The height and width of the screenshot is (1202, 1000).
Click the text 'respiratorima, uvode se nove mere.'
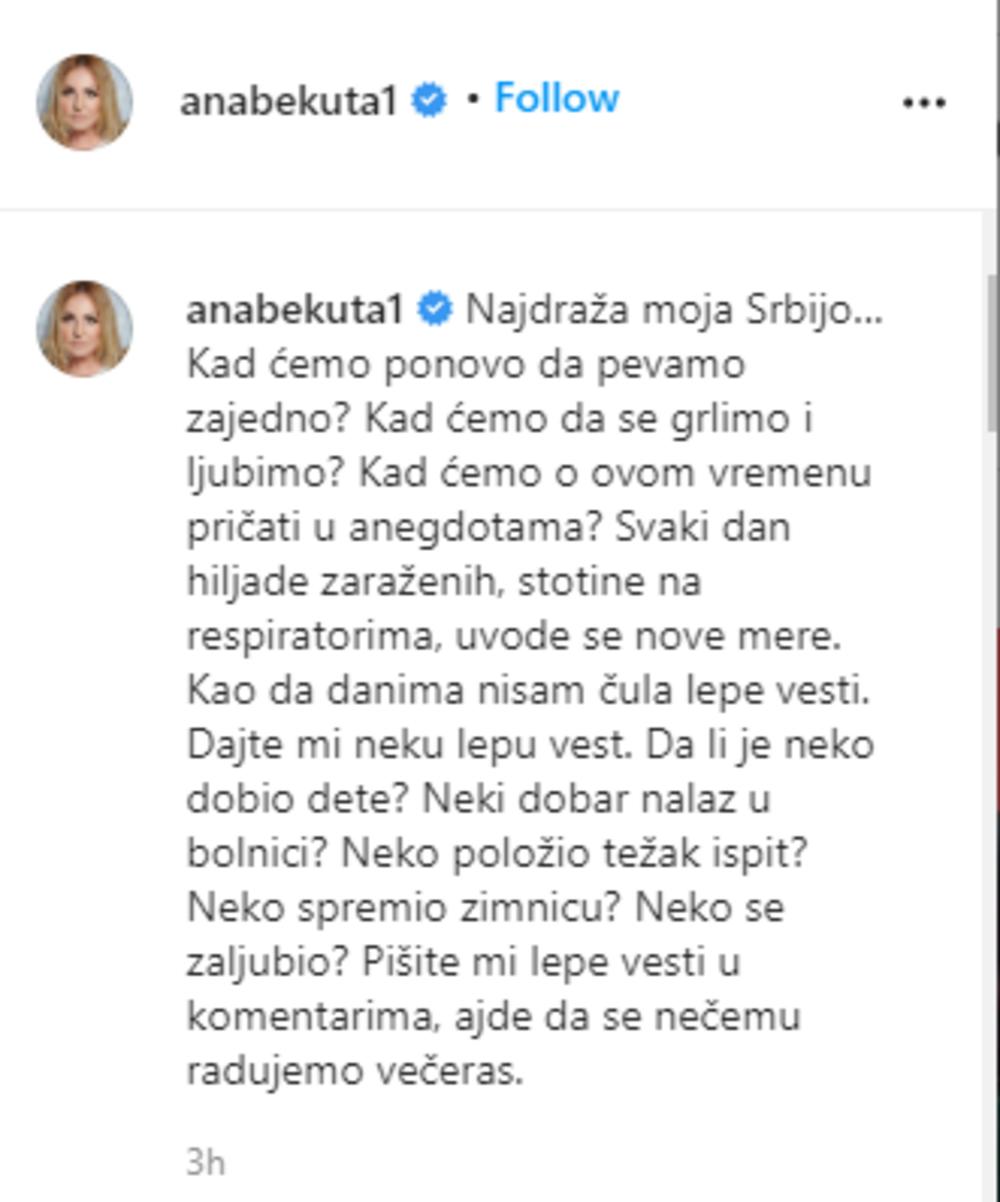pos(514,637)
